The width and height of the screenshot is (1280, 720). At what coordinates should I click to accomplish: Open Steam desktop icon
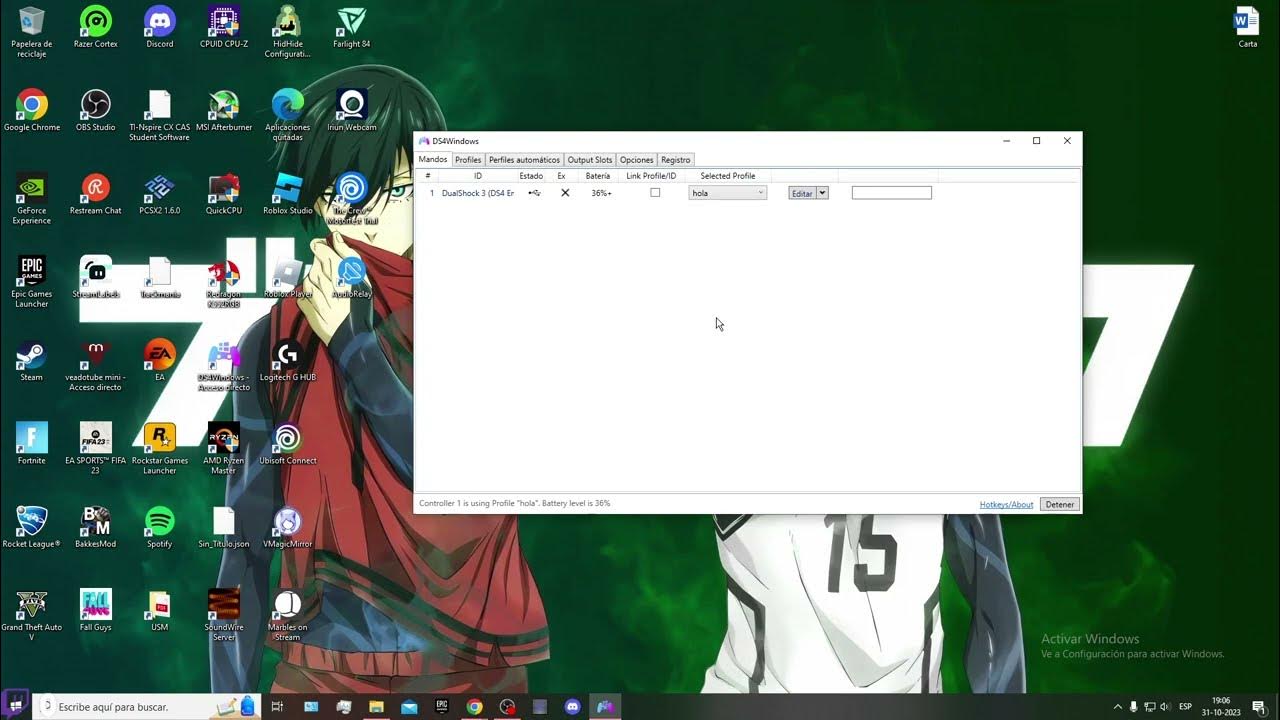(x=32, y=361)
